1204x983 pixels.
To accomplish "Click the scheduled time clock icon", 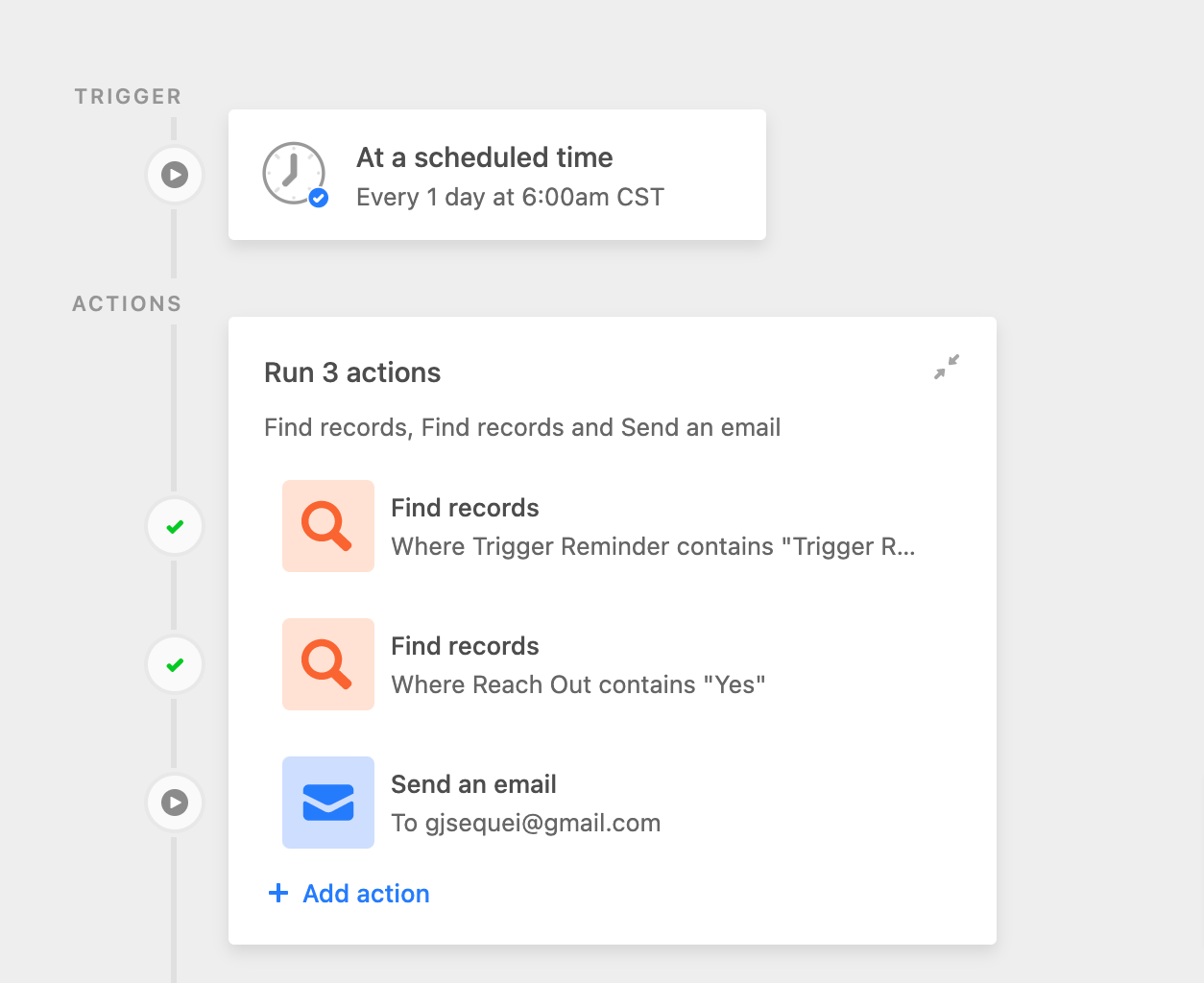I will click(295, 174).
